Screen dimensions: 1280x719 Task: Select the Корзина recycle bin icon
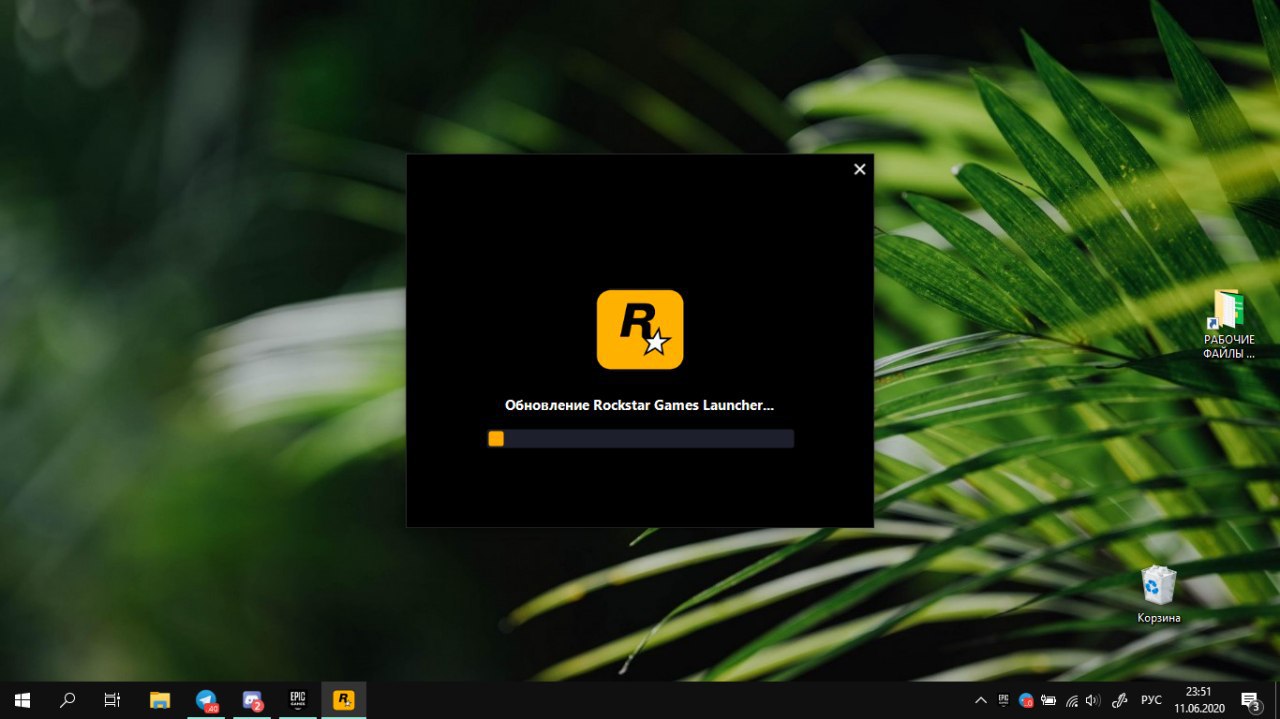pos(1158,595)
